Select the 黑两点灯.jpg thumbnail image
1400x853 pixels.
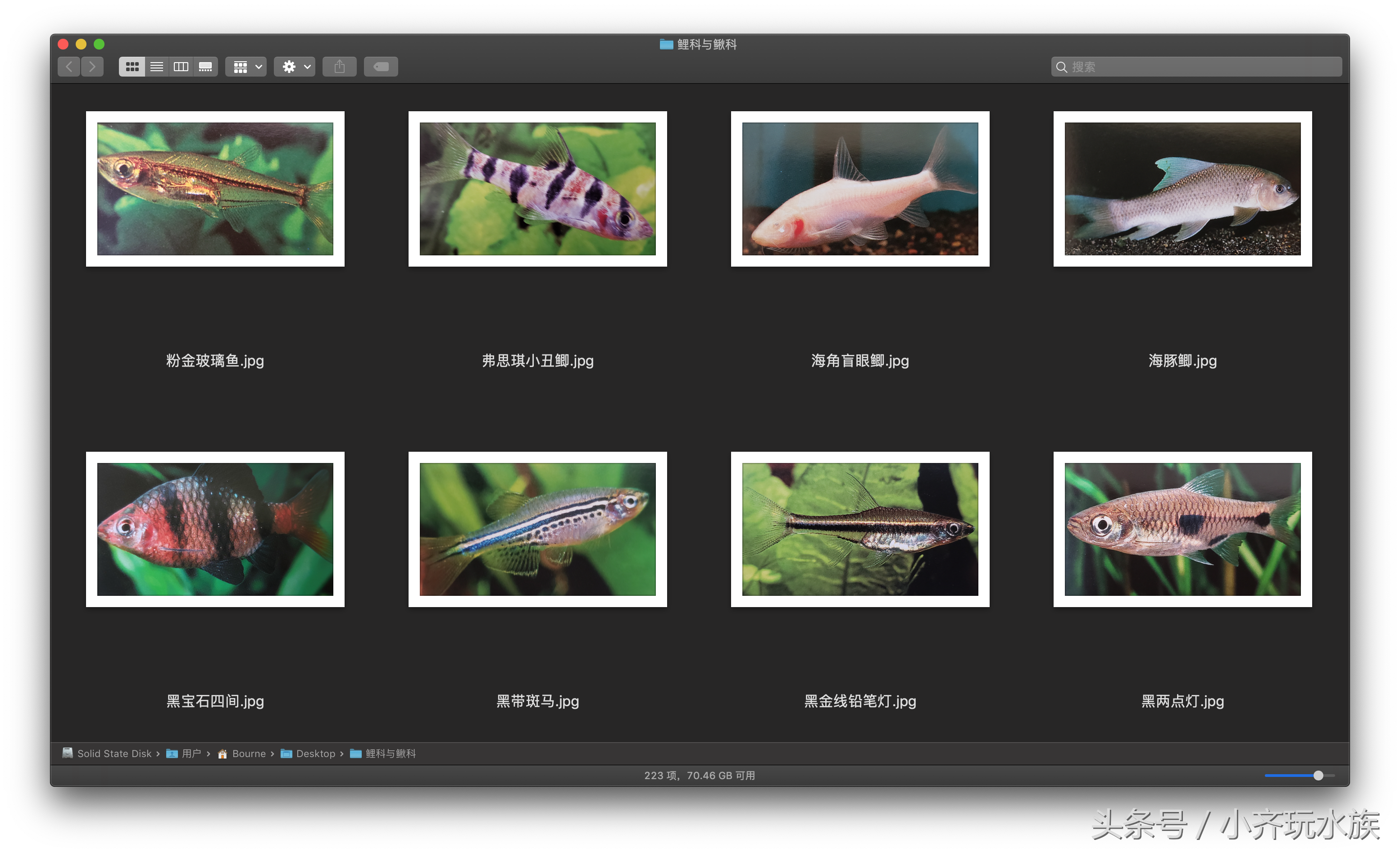1183,529
